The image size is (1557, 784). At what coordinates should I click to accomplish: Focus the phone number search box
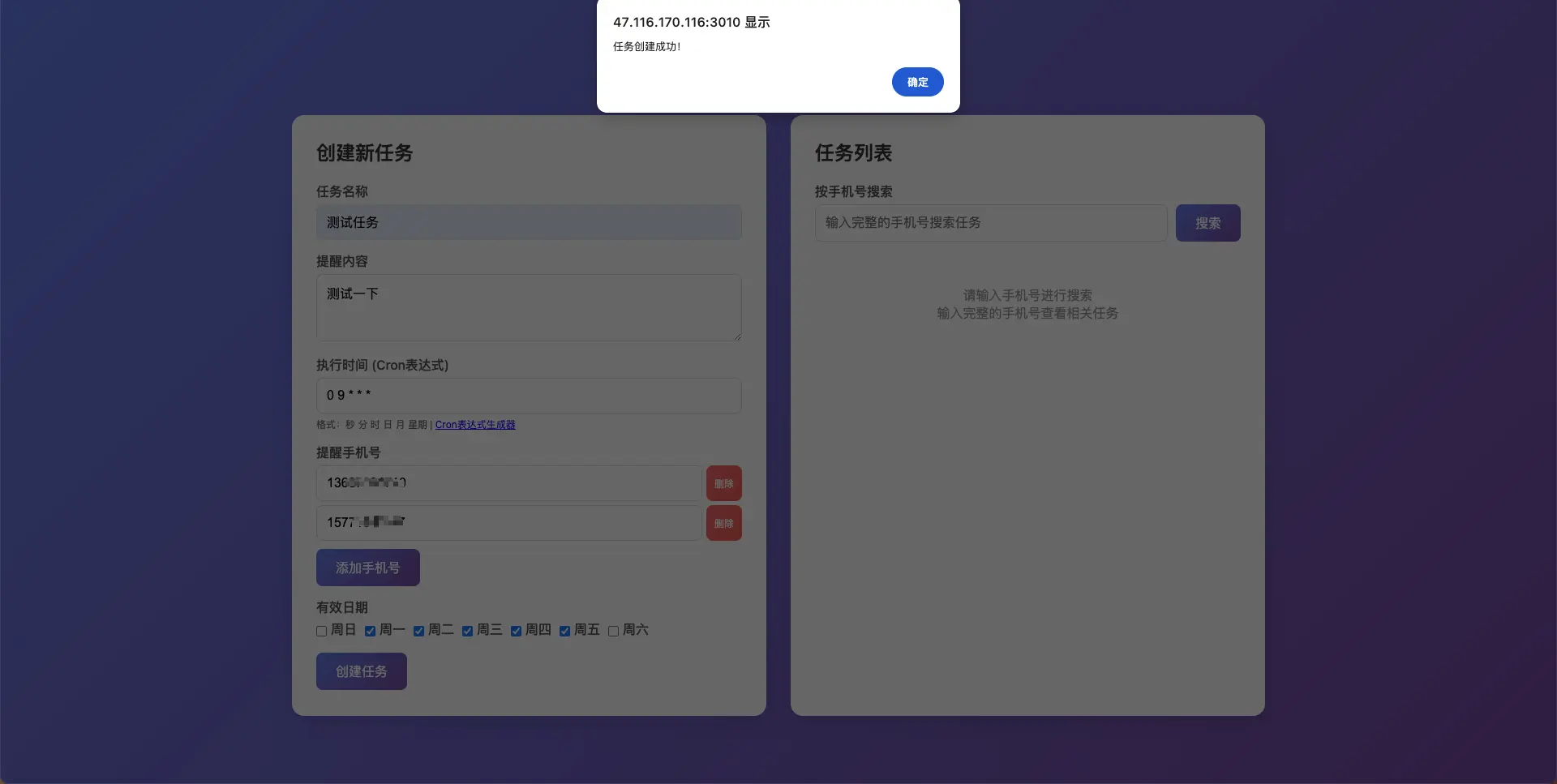(x=990, y=223)
